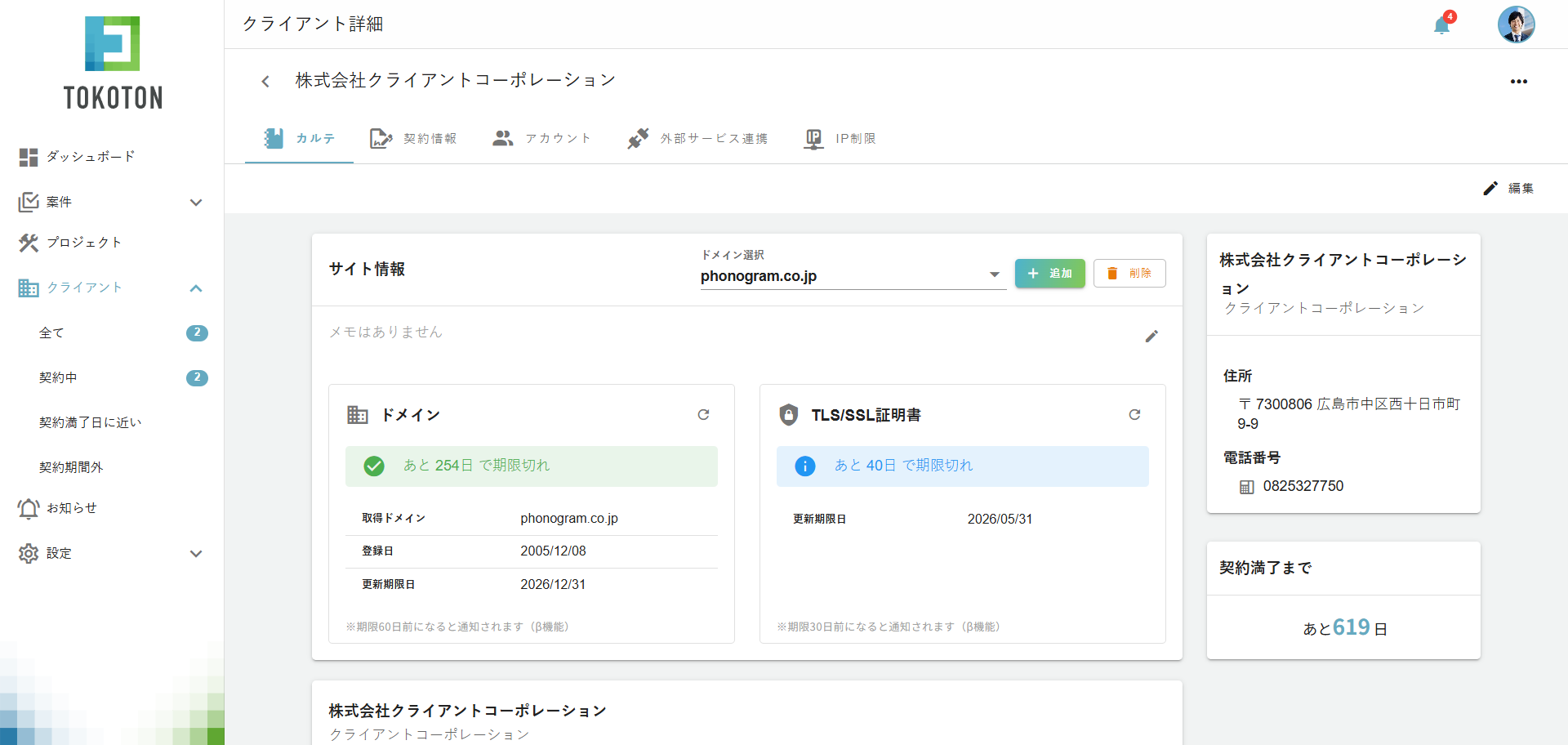Open the three-dot options menu
The image size is (1568, 745).
pyautogui.click(x=1519, y=81)
